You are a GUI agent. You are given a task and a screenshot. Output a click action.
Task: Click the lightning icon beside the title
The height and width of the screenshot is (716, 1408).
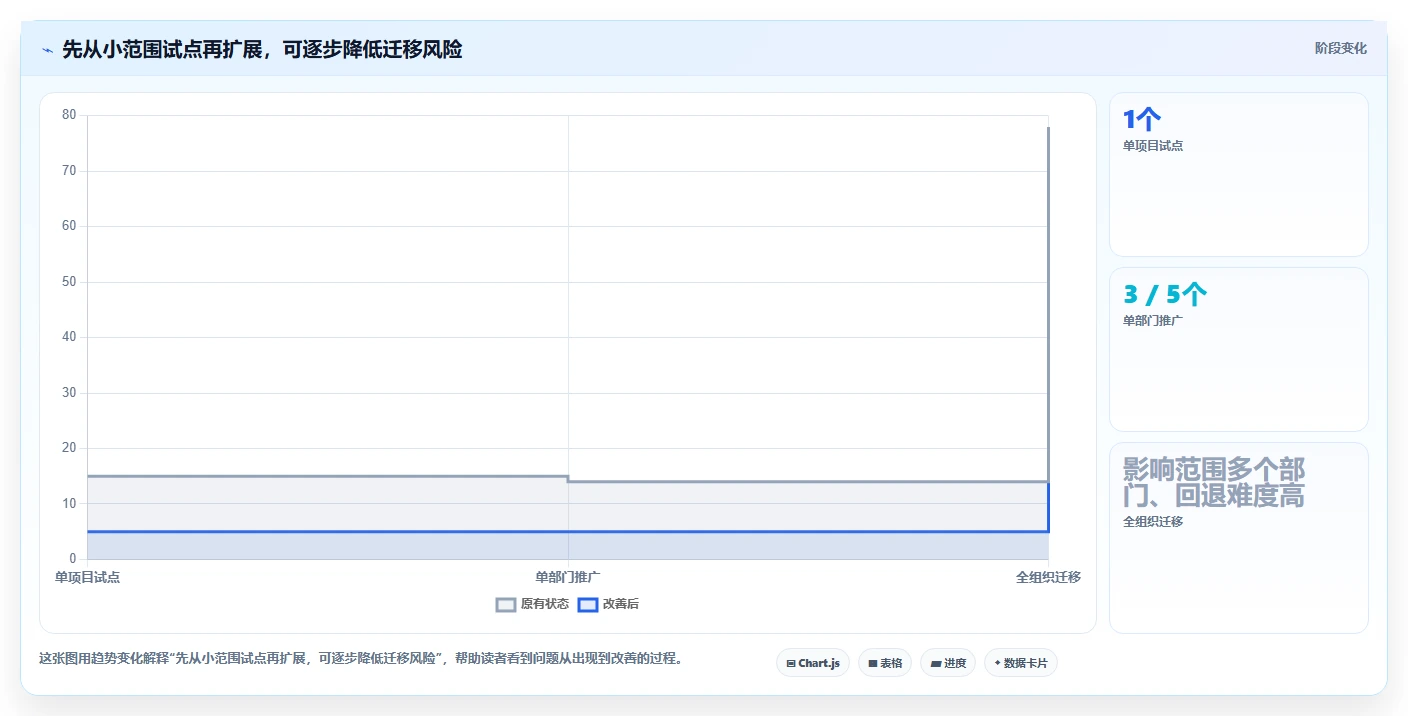click(x=47, y=50)
